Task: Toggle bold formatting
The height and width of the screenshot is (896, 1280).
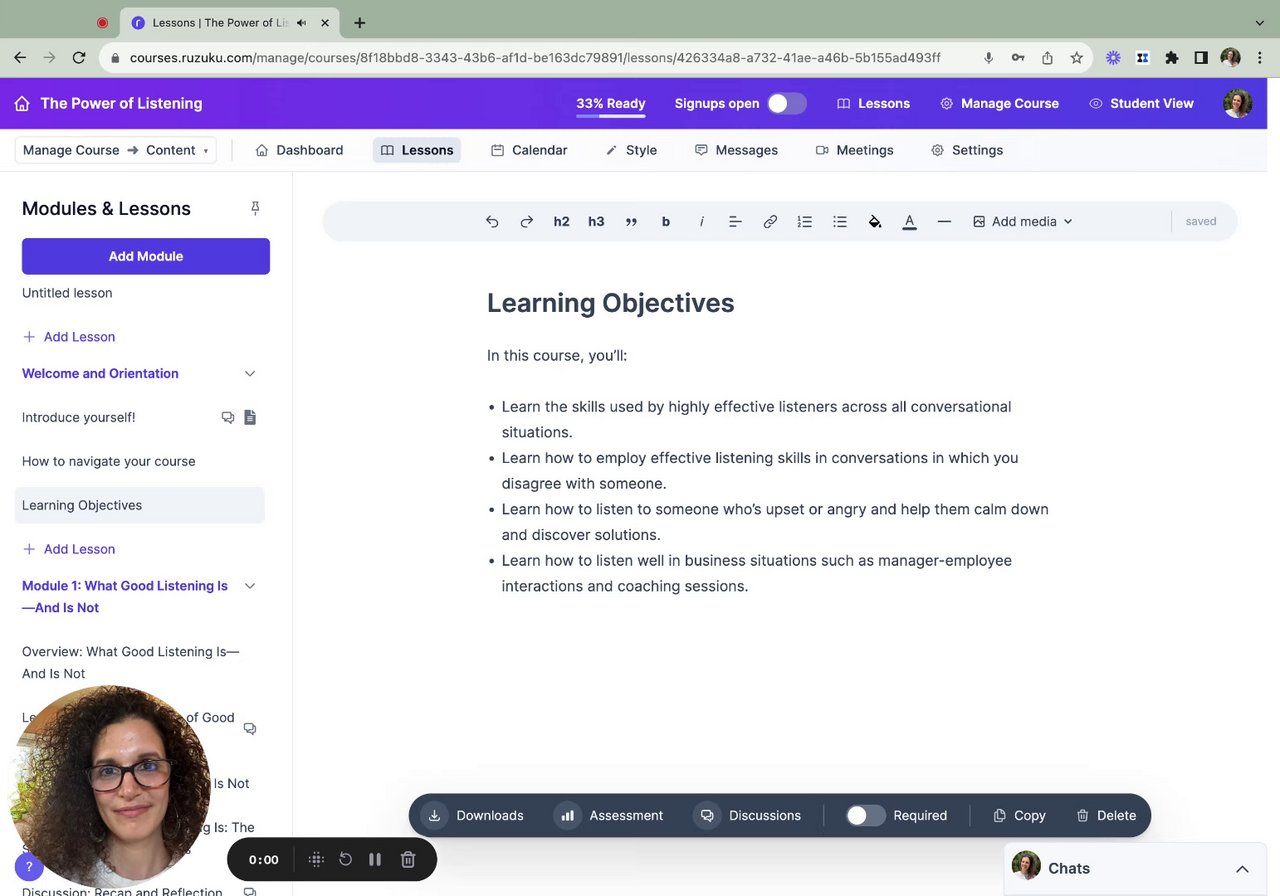Action: [x=666, y=222]
